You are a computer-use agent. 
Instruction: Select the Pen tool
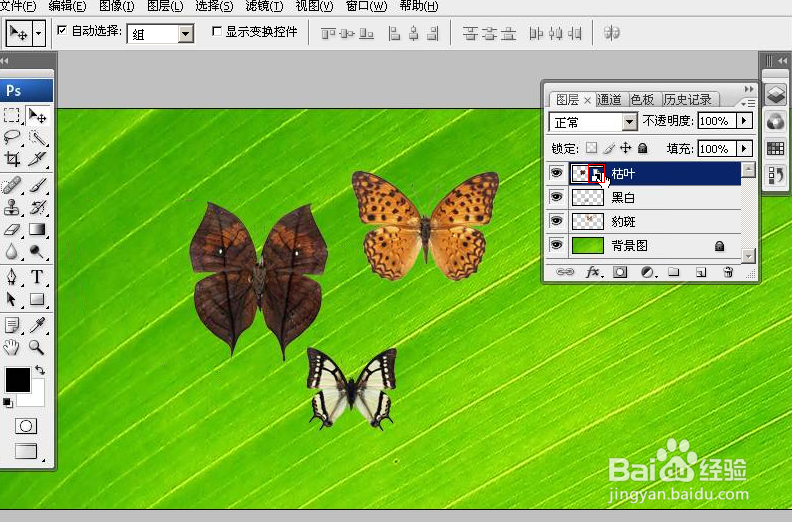click(x=12, y=277)
